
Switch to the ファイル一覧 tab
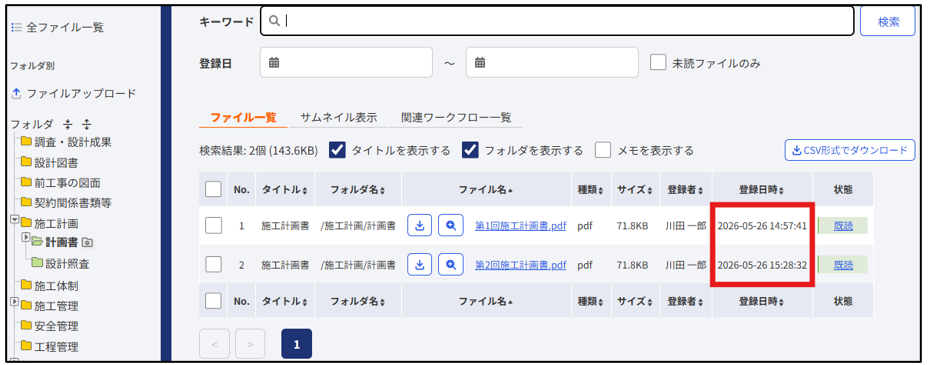pos(243,117)
